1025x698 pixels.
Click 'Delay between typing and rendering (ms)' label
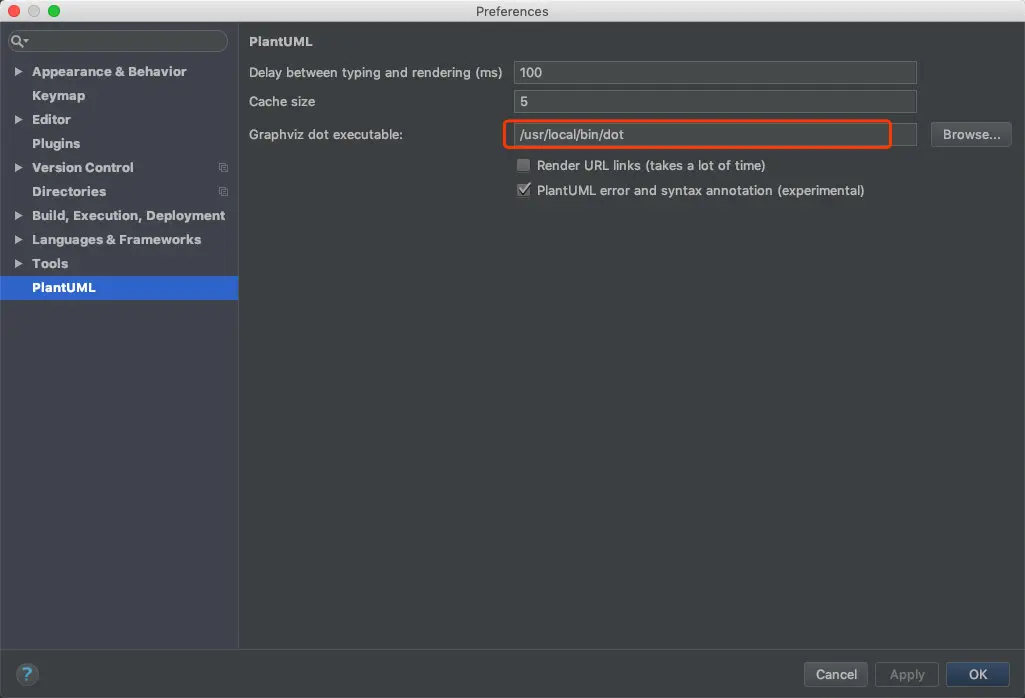(375, 73)
